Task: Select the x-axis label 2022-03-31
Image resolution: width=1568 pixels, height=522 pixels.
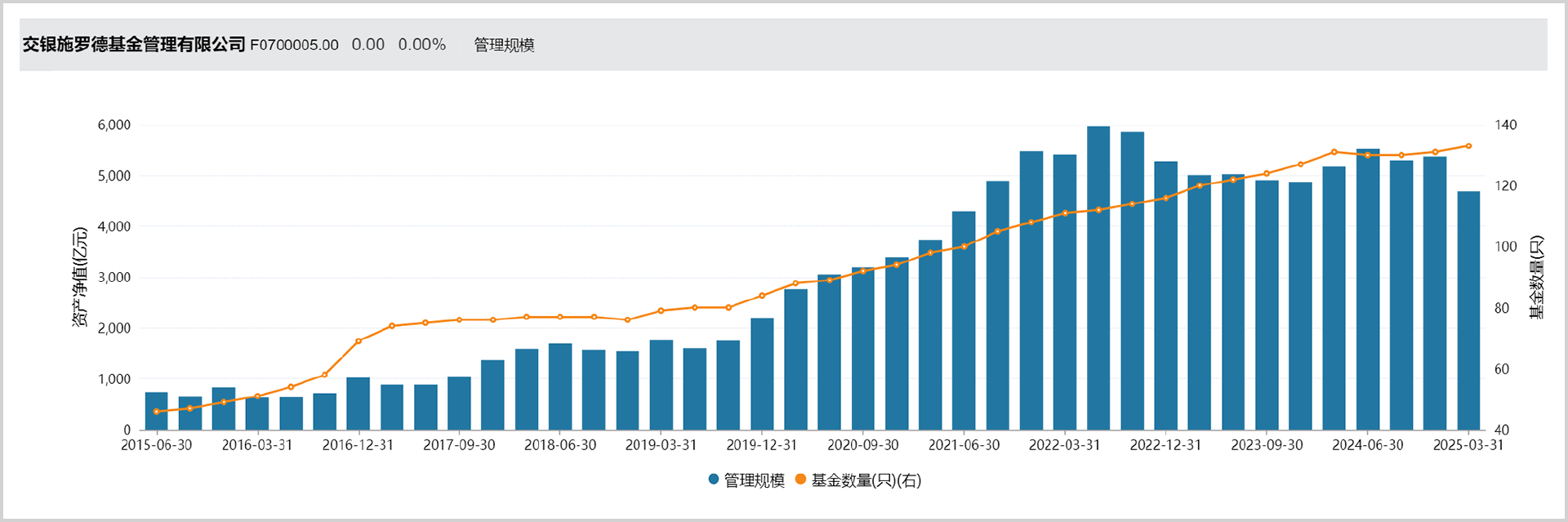Action: pyautogui.click(x=1065, y=445)
